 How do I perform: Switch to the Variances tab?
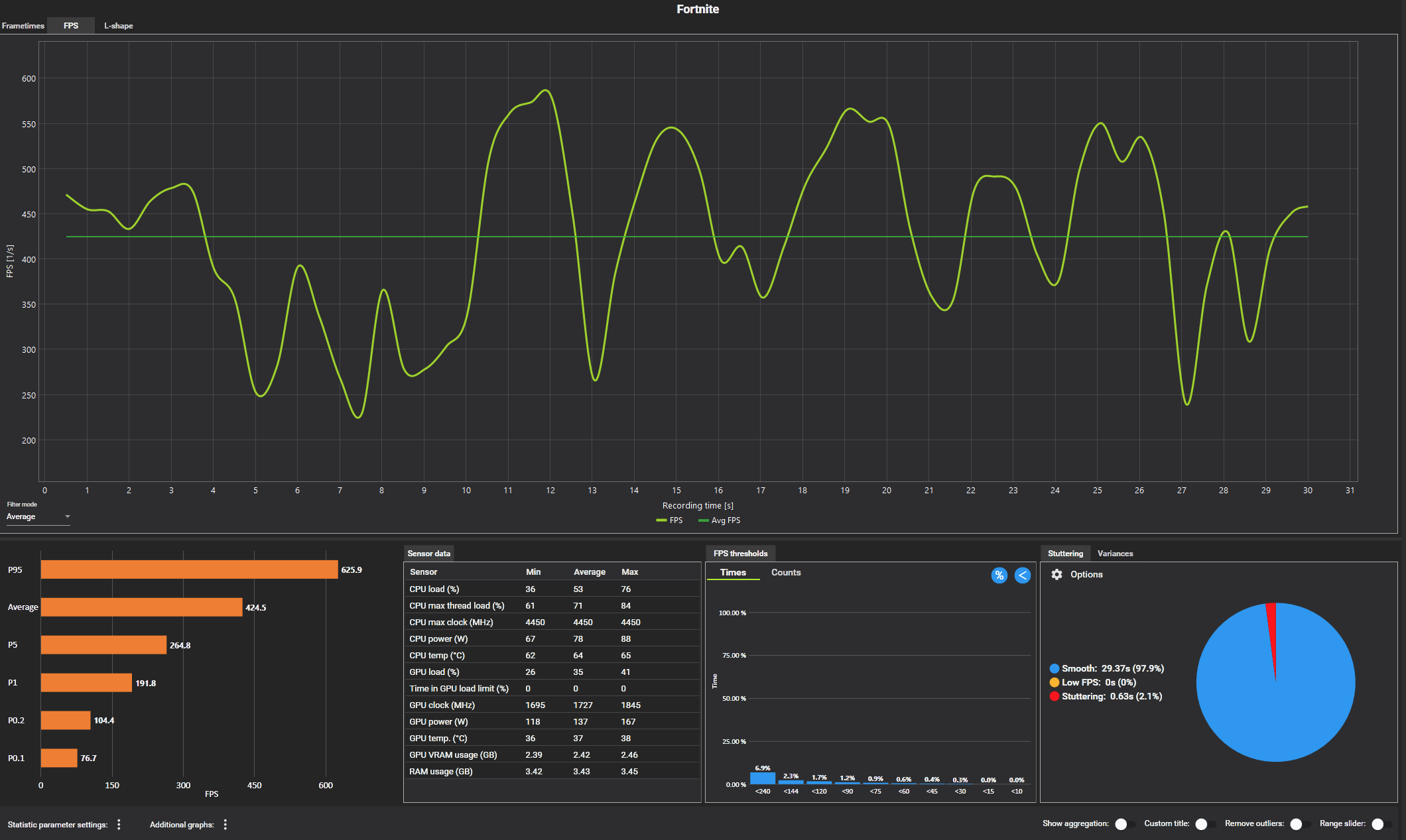(x=1115, y=554)
